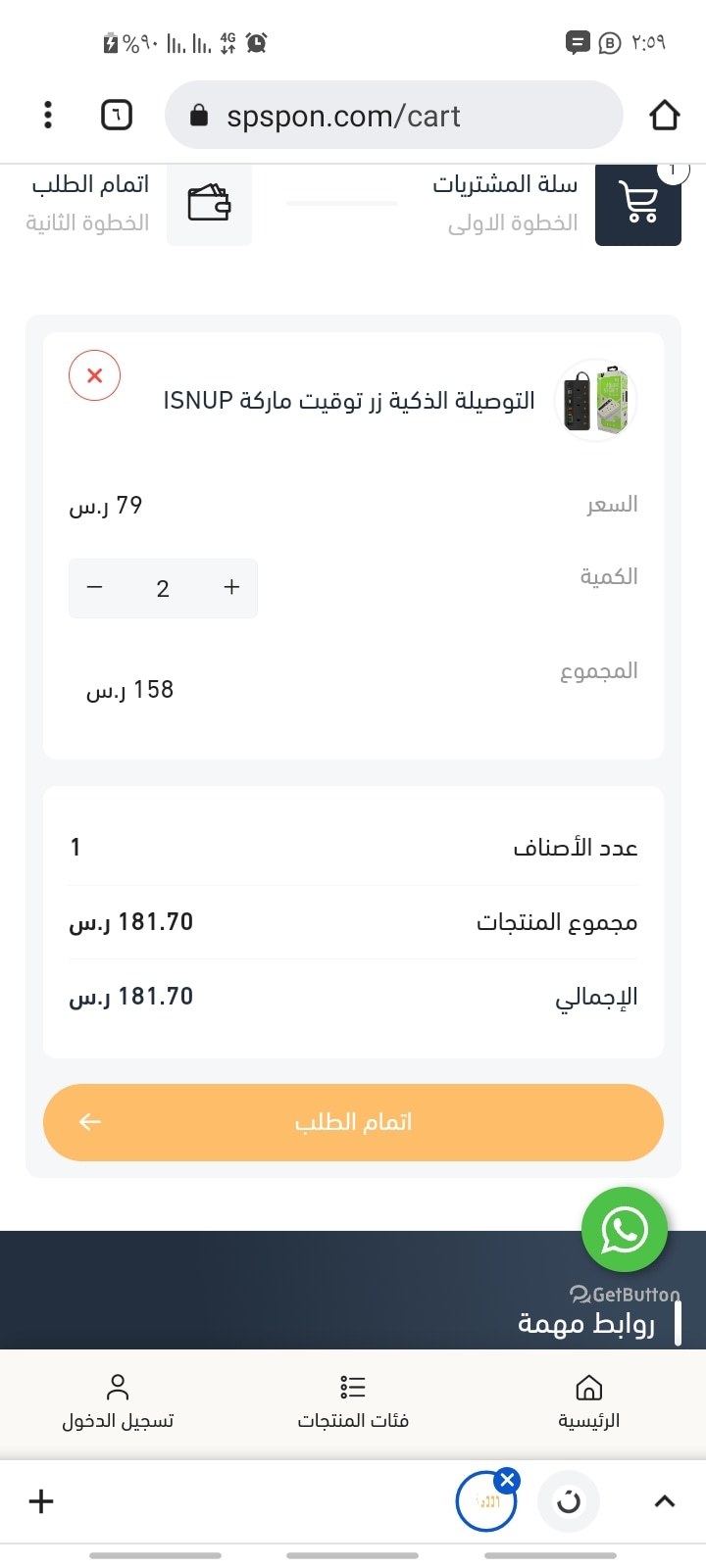Open the تسجيل الدخول login tab

click(118, 1401)
